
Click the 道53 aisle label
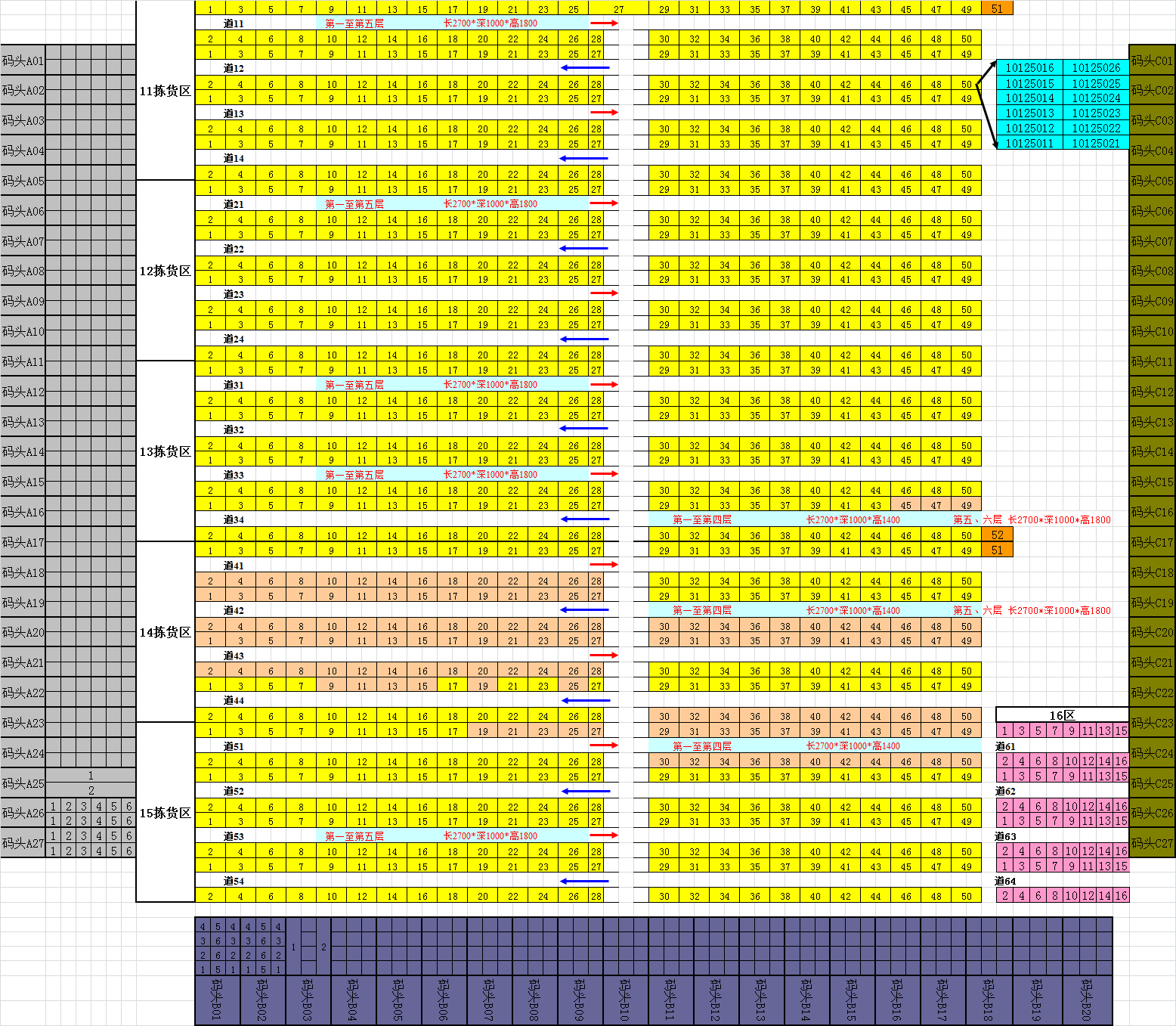[x=234, y=836]
